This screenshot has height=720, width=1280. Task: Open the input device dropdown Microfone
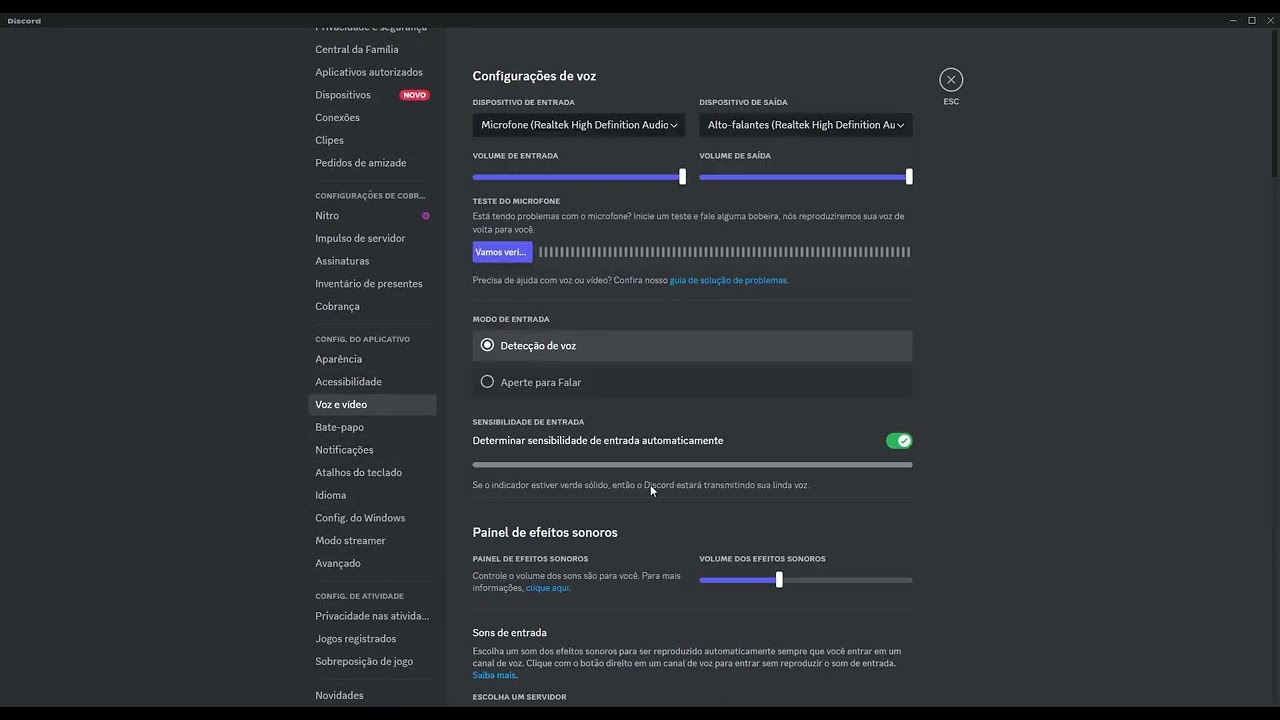tap(579, 125)
